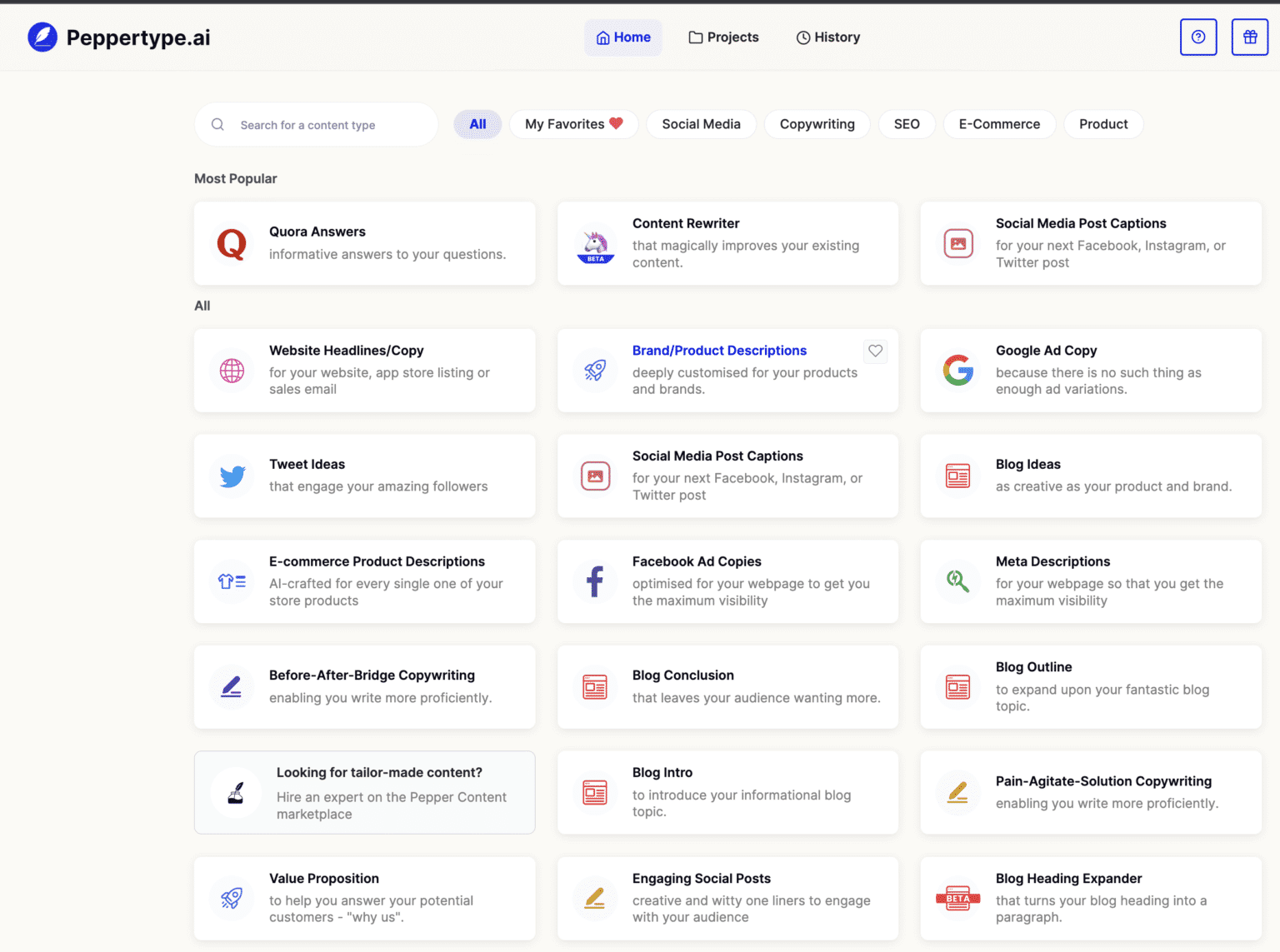Click the Tweet Ideas Twitter bird icon
This screenshot has height=952, width=1280.
(x=232, y=476)
